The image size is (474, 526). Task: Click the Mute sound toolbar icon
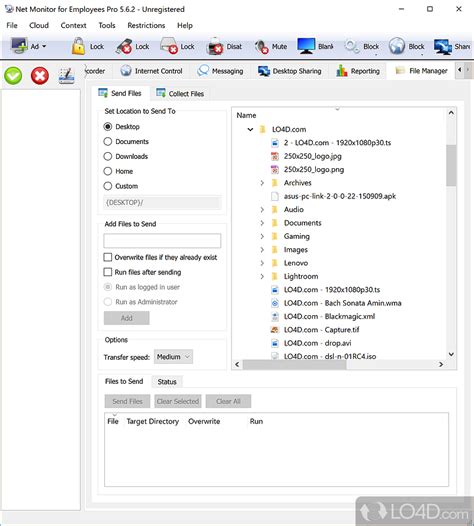261,47
